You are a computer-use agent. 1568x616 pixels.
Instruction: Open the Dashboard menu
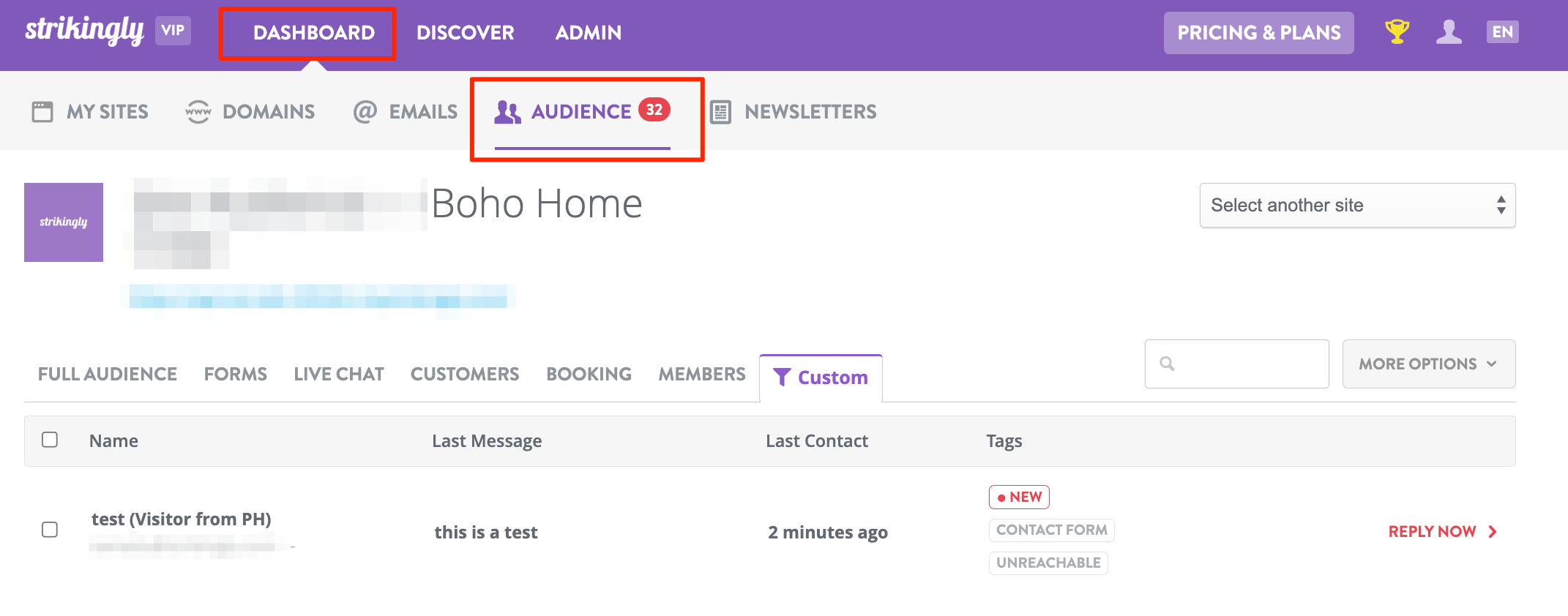coord(314,33)
